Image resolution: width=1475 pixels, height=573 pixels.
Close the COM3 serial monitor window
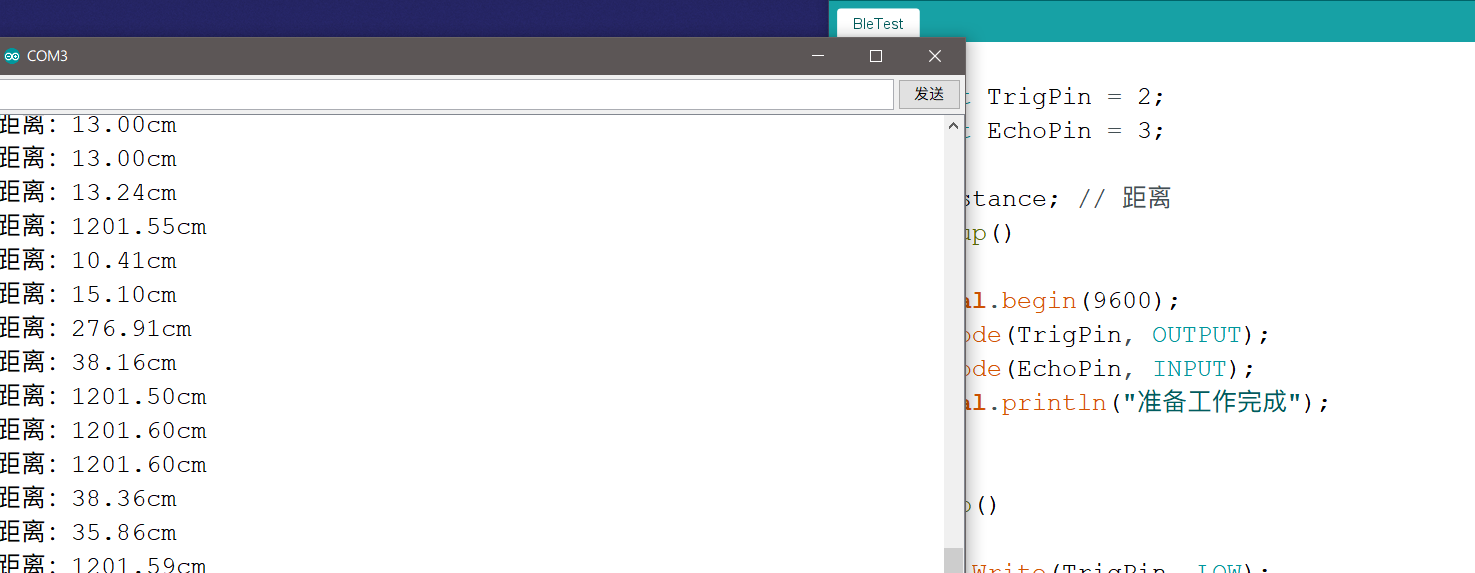click(935, 56)
